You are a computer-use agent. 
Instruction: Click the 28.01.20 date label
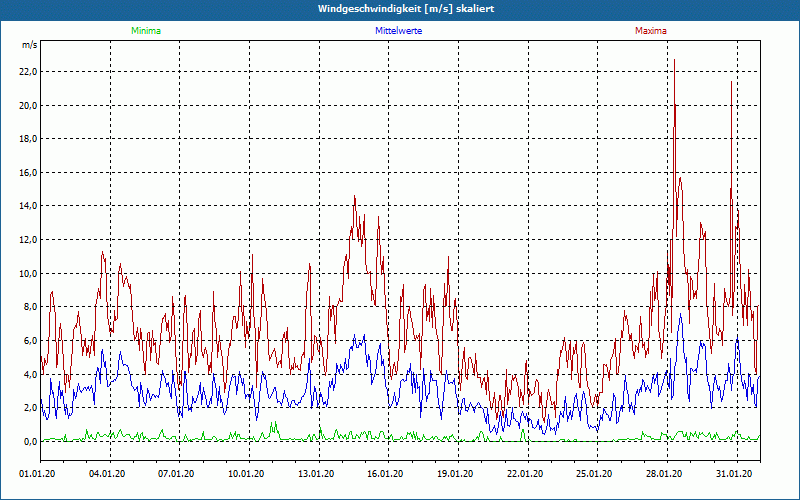664,474
